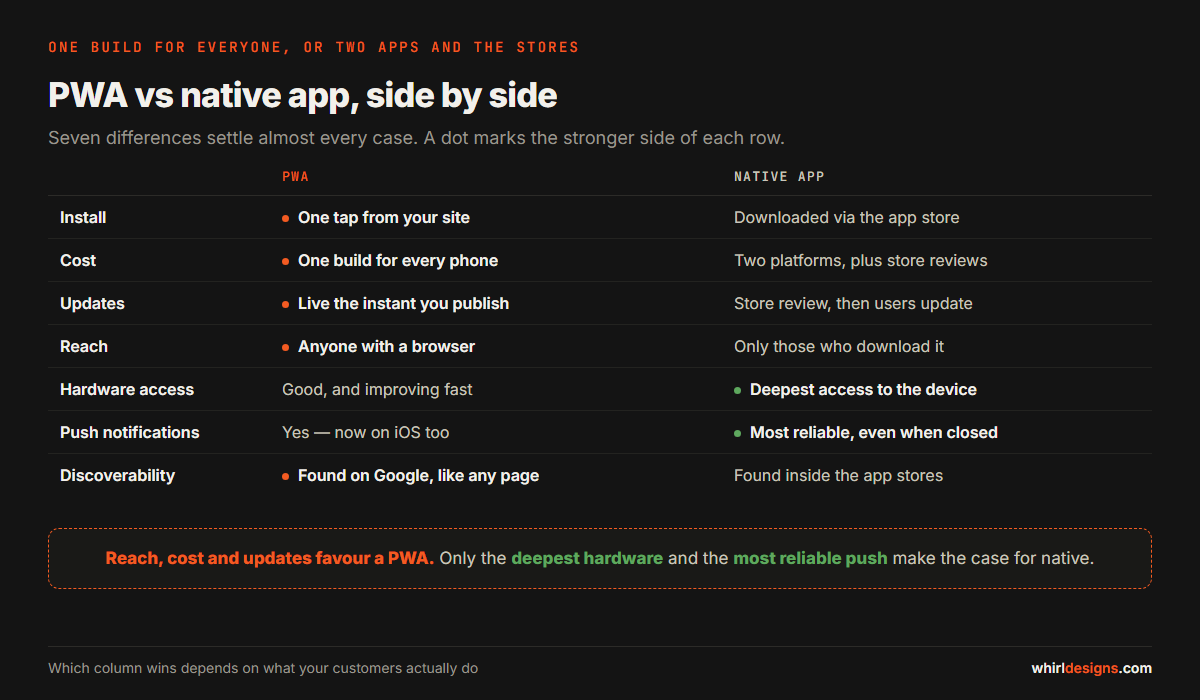This screenshot has height=700, width=1200.
Task: Click the 'ONE BUILD FOR EVERYONE' orange tagline
Action: (313, 47)
